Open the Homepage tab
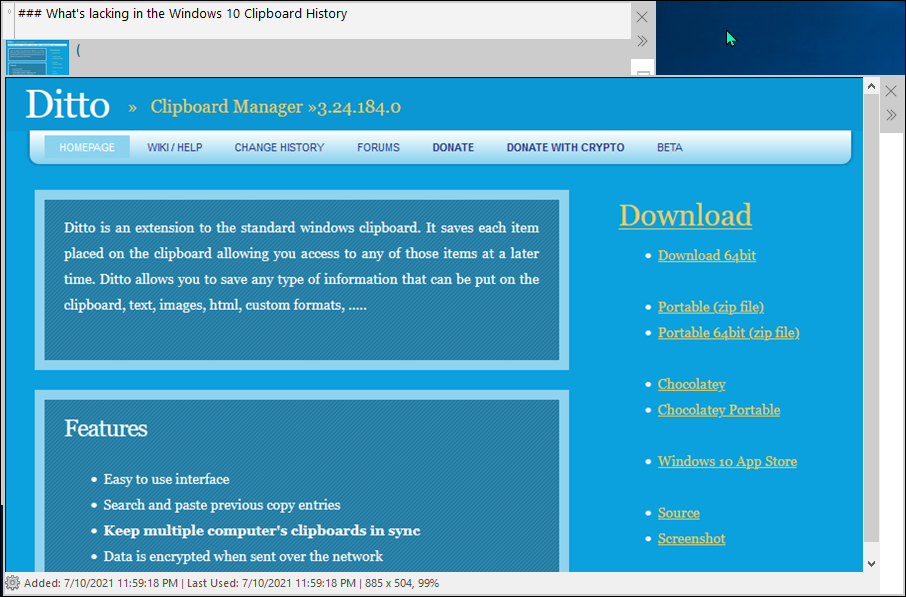 (87, 147)
